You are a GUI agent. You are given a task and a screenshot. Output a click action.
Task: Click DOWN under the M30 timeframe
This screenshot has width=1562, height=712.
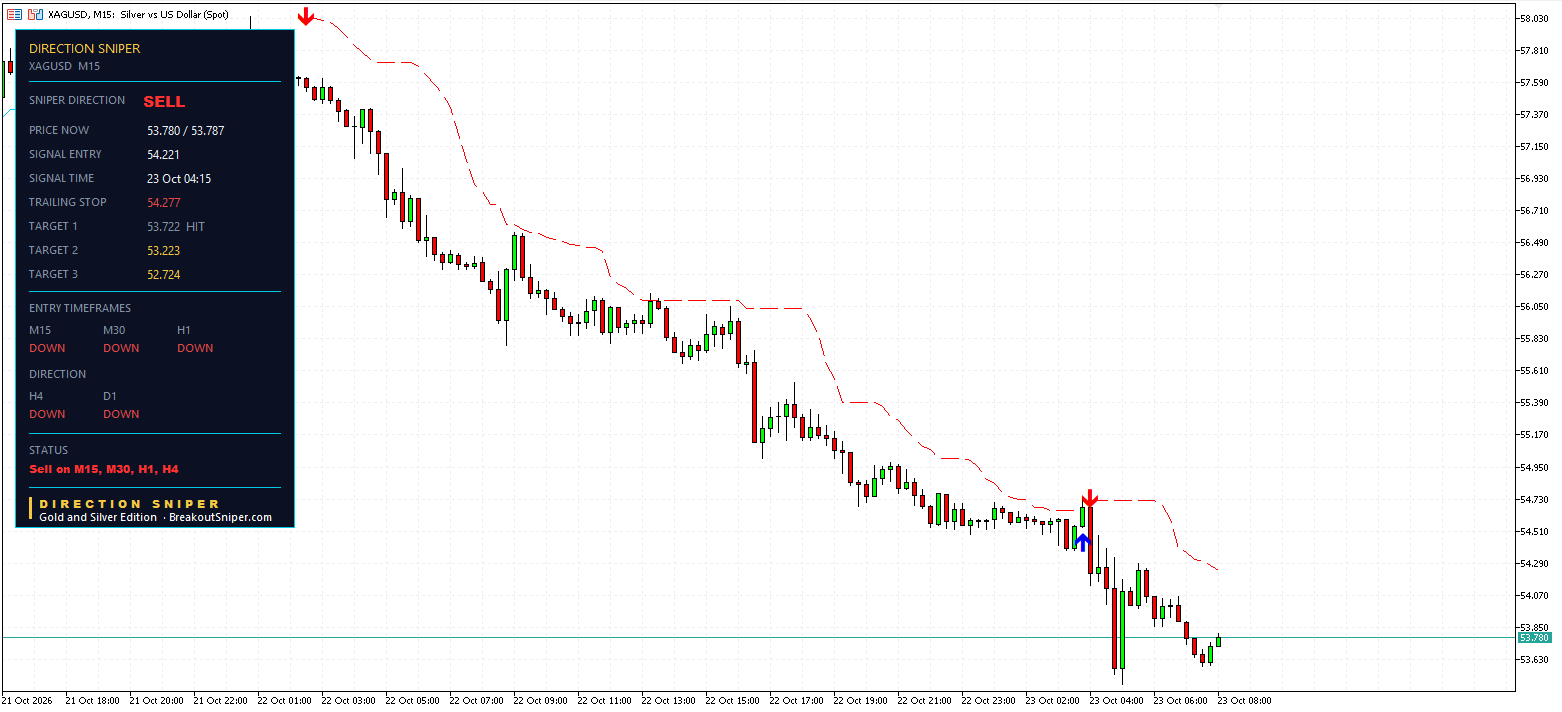(x=121, y=348)
